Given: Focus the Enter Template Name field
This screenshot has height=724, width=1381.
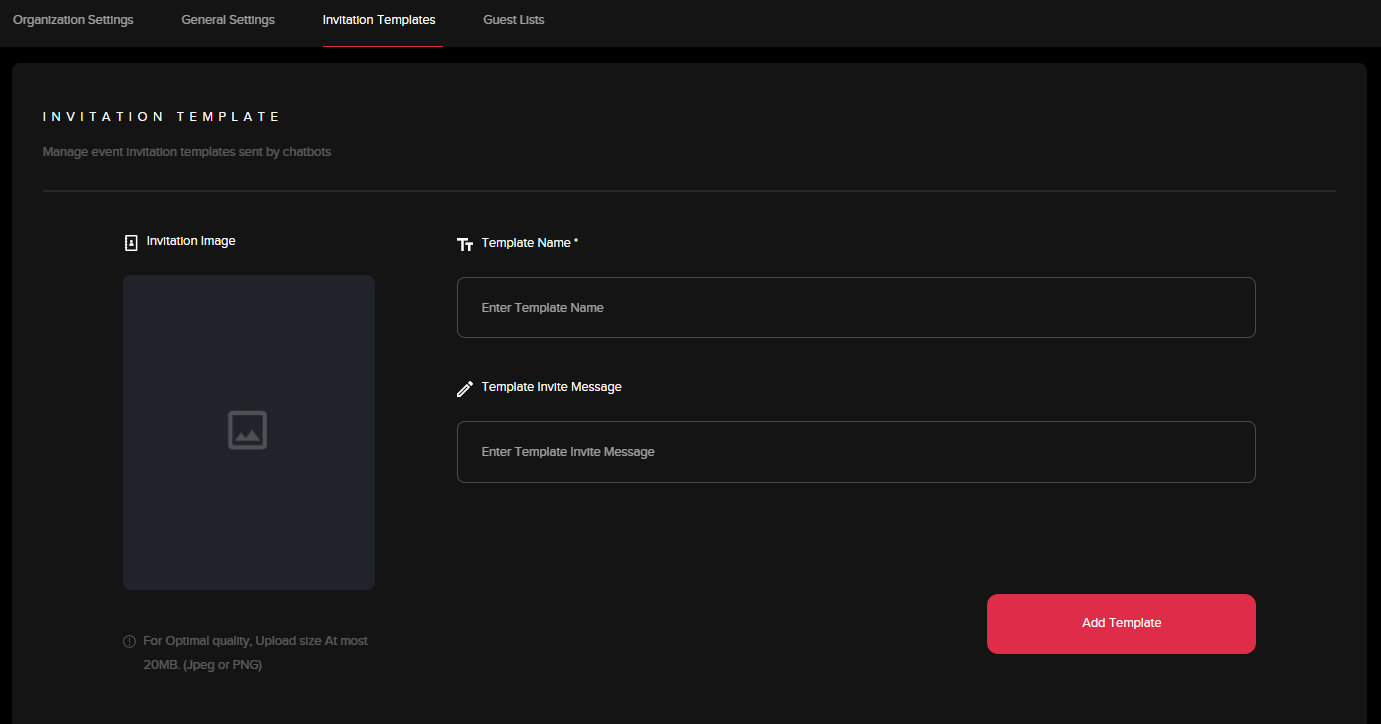Looking at the screenshot, I should (x=856, y=308).
